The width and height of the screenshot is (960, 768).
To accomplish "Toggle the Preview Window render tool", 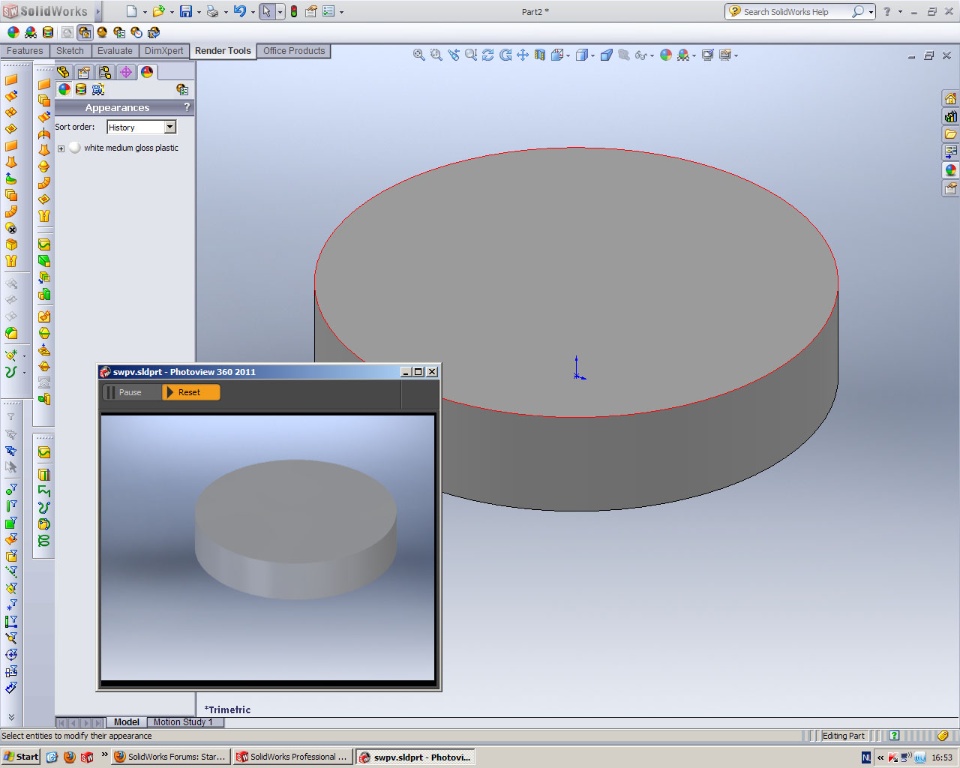I will tap(84, 32).
